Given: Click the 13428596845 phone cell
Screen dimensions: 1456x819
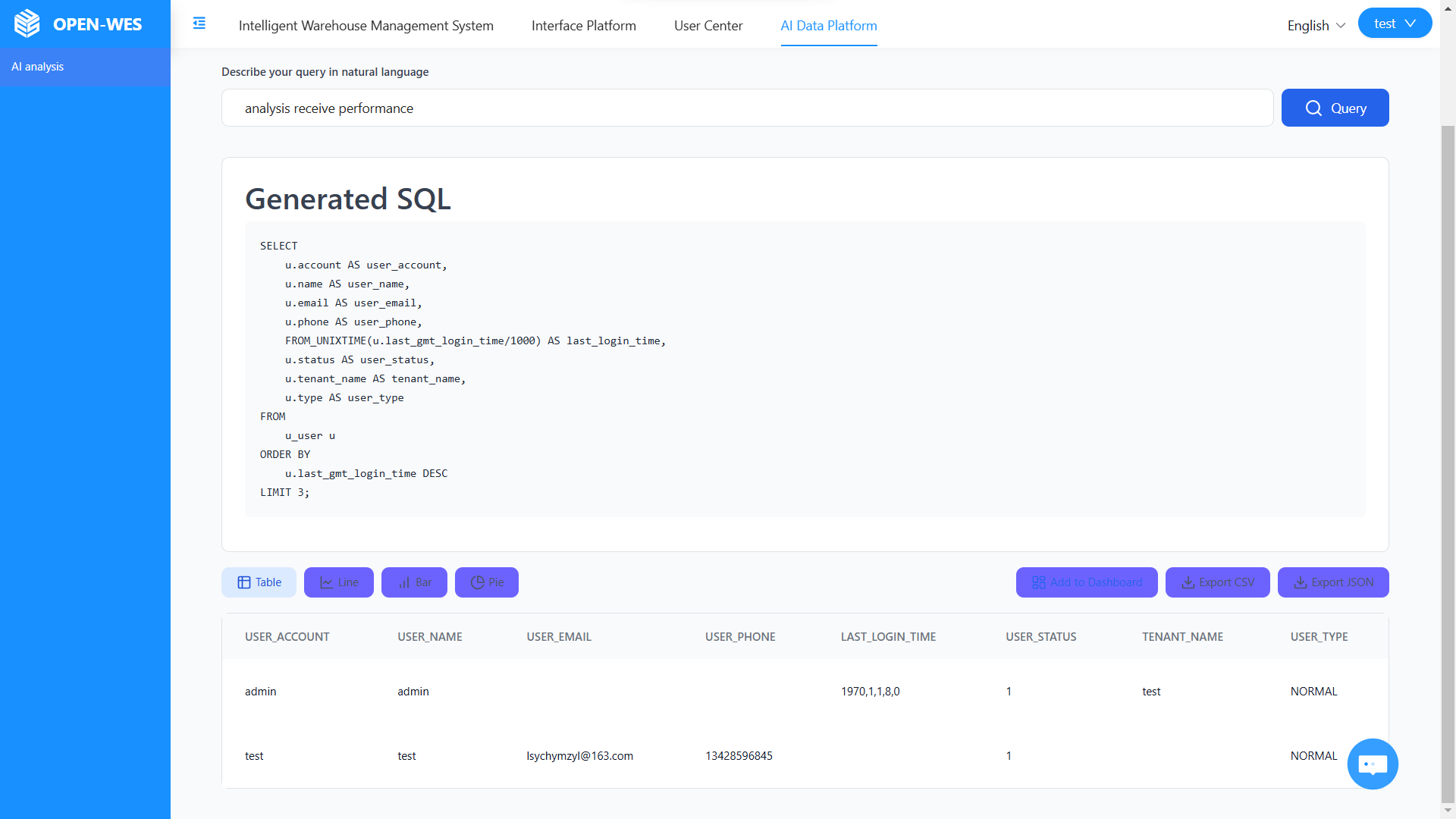Looking at the screenshot, I should pyautogui.click(x=739, y=756).
